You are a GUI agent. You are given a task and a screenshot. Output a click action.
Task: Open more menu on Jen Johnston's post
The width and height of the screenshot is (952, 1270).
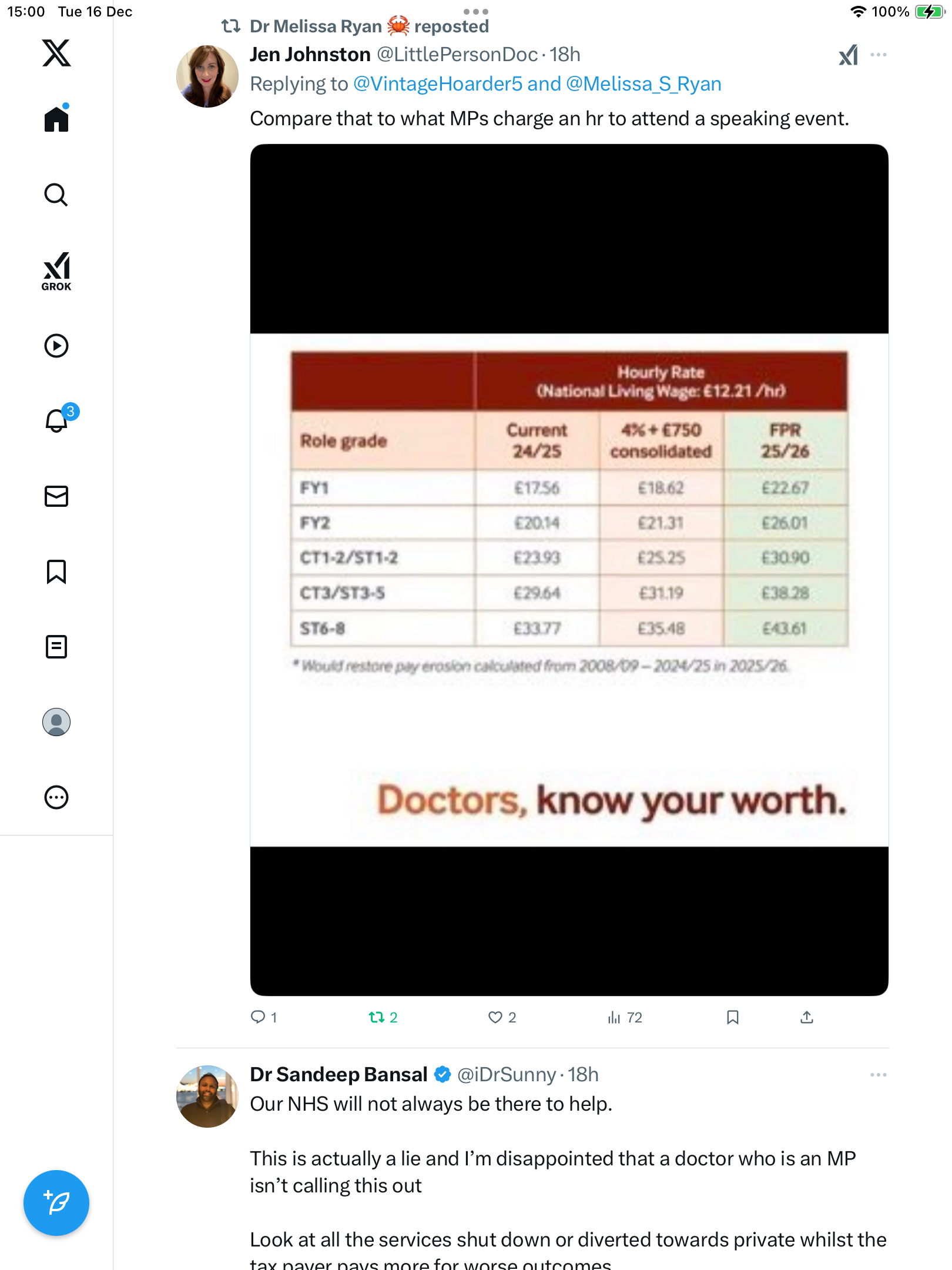pyautogui.click(x=879, y=55)
